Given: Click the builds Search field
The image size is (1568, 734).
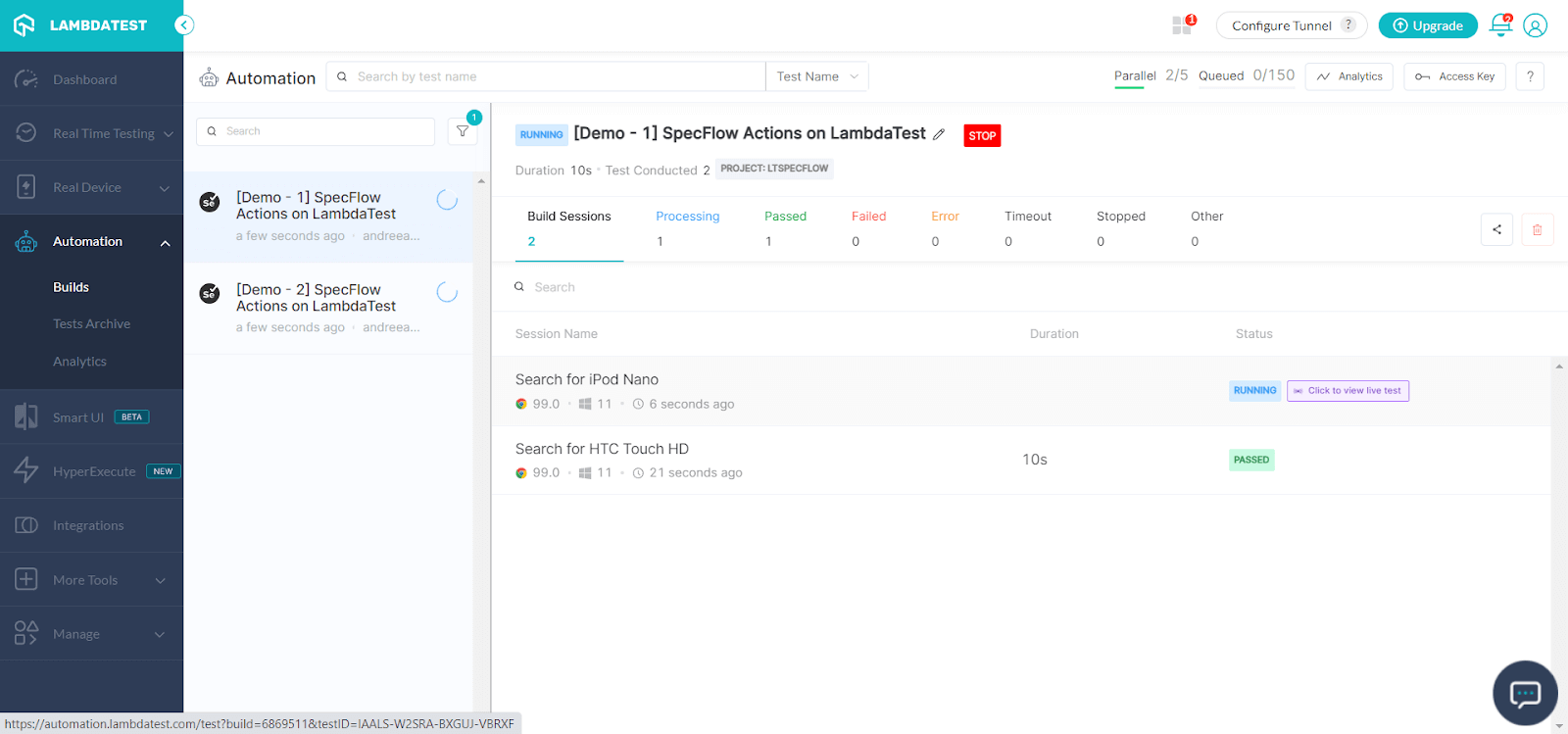Looking at the screenshot, I should (x=316, y=131).
